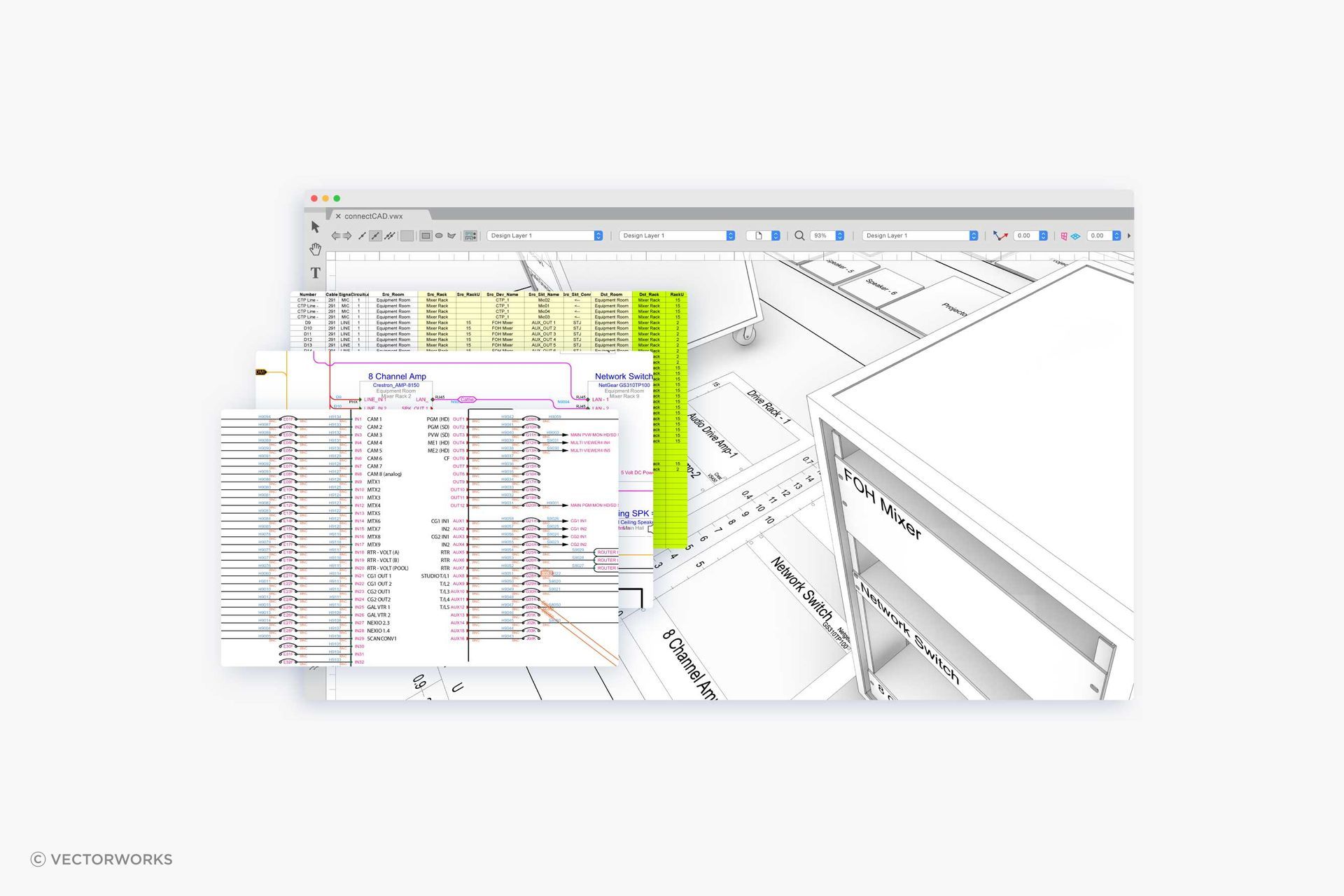The width and height of the screenshot is (1344, 896).
Task: Choose the highlighted middle connection mode
Action: tap(376, 236)
